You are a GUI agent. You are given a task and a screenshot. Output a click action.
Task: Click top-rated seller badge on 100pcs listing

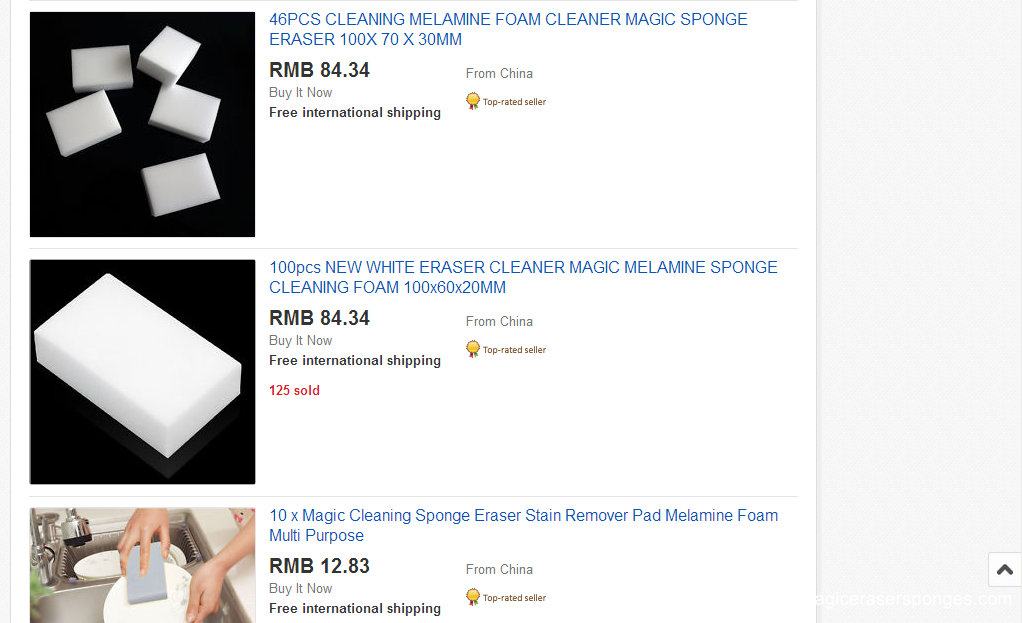(x=473, y=349)
